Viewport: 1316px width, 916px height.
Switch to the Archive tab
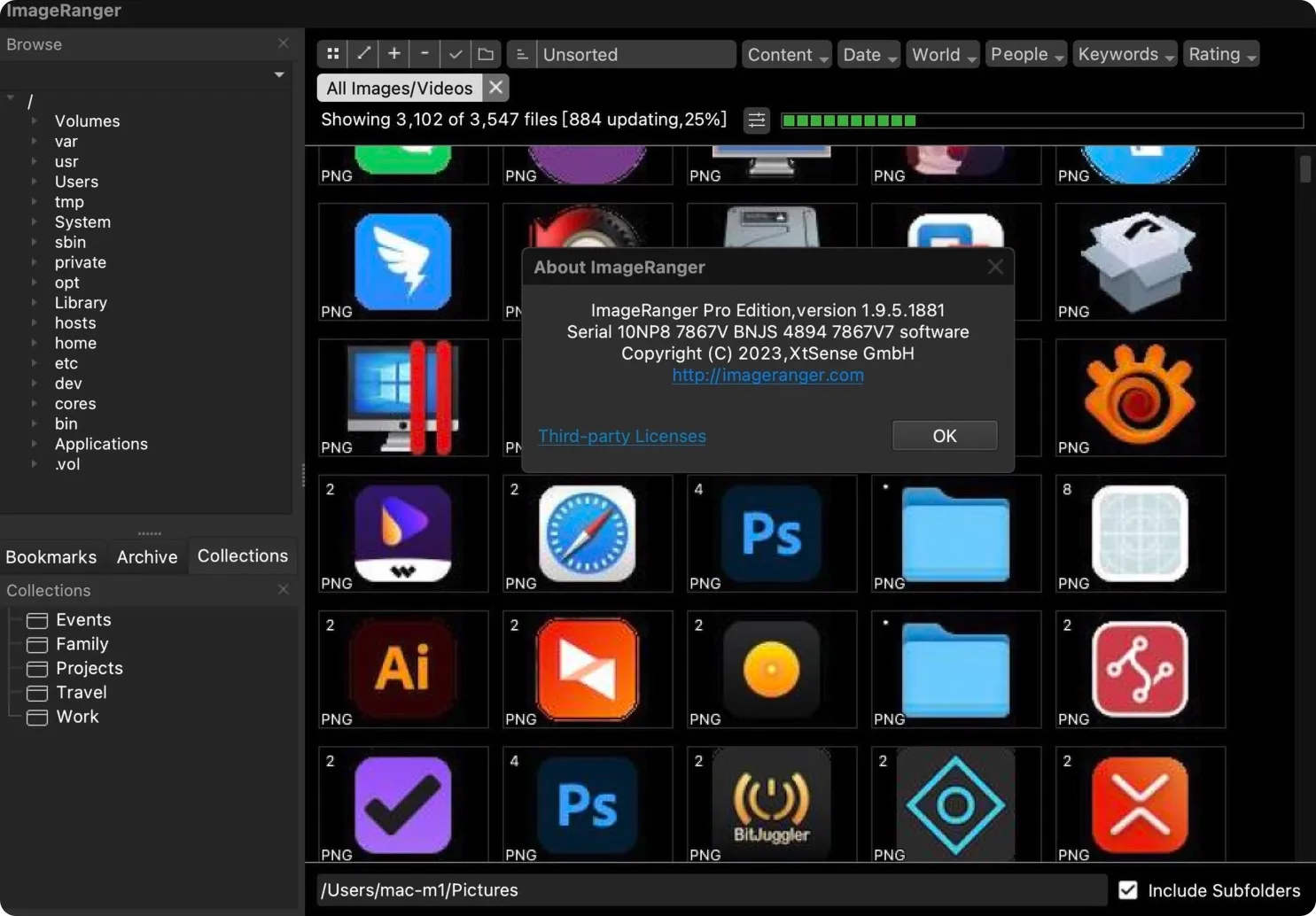pos(147,556)
